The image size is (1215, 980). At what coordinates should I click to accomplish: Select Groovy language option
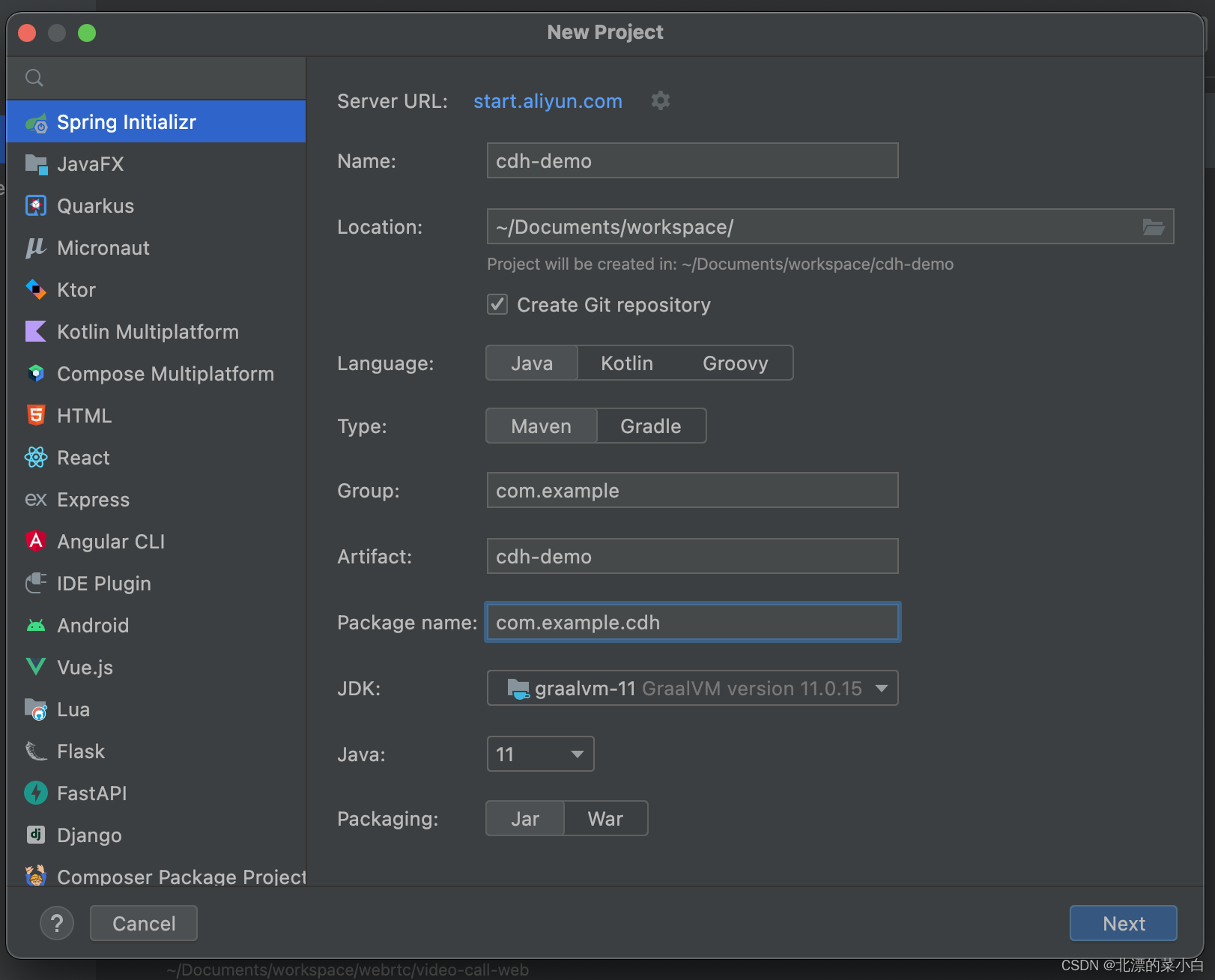[x=735, y=363]
